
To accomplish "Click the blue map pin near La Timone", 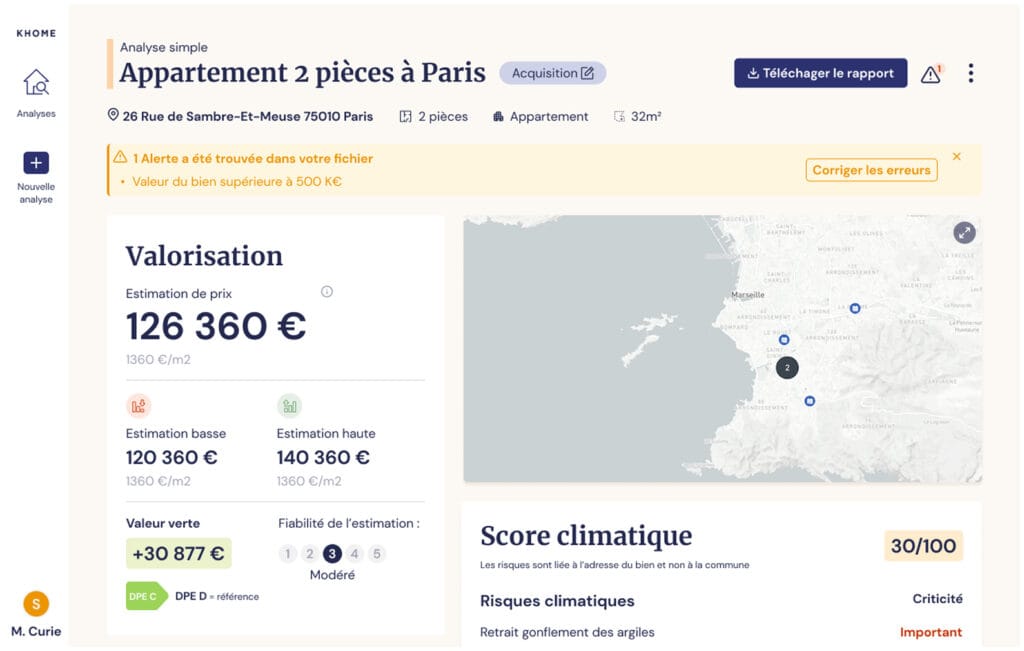I will 855,308.
